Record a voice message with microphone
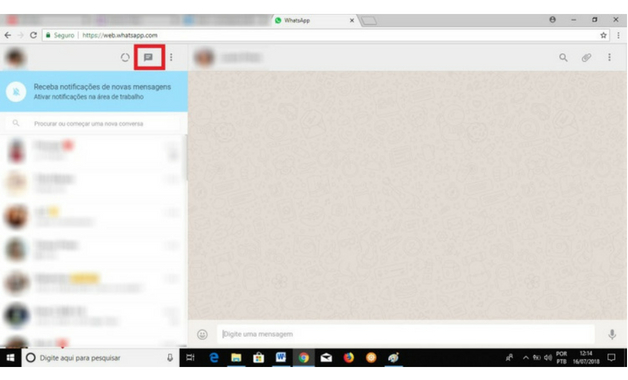This screenshot has height=380, width=628. (x=612, y=334)
